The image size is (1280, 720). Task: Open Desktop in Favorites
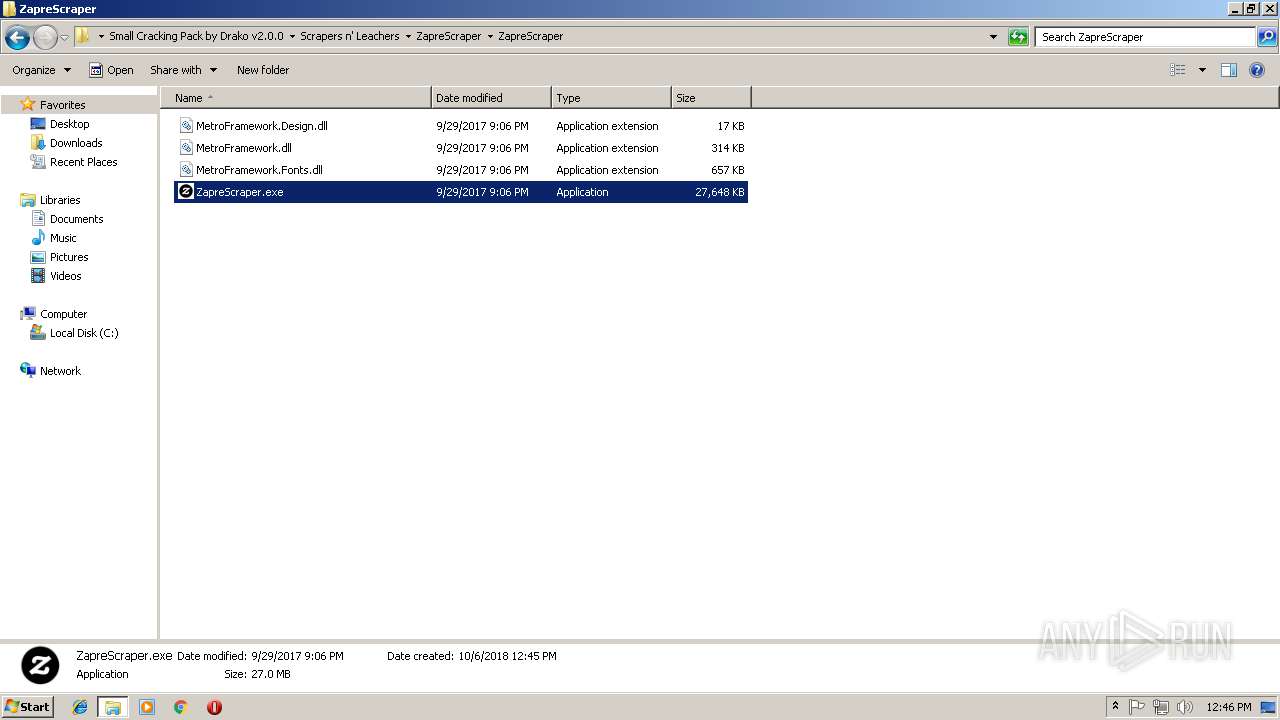69,124
